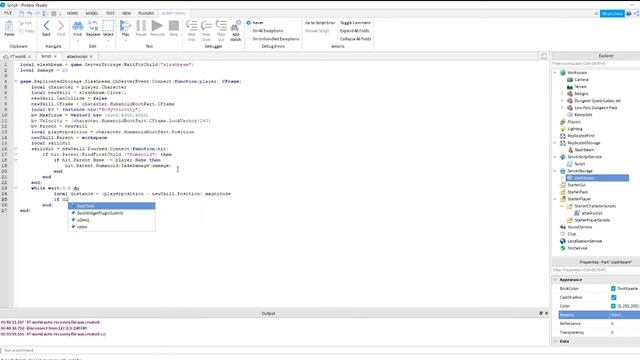Click the TestService check icon
Viewport: 640px width, 360px height.
click(x=563, y=248)
